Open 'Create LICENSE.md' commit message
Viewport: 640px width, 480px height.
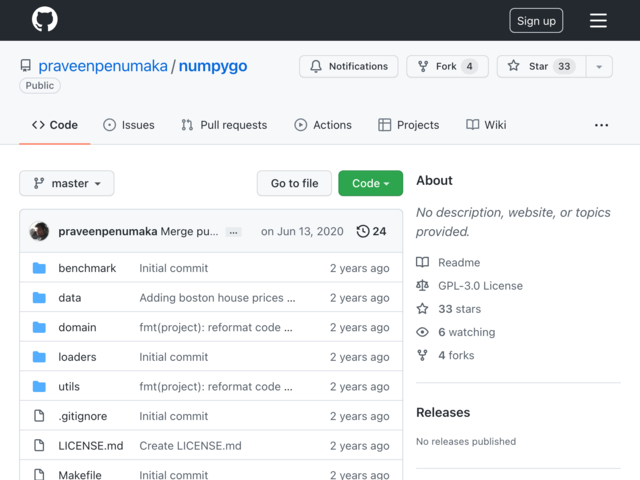click(190, 446)
